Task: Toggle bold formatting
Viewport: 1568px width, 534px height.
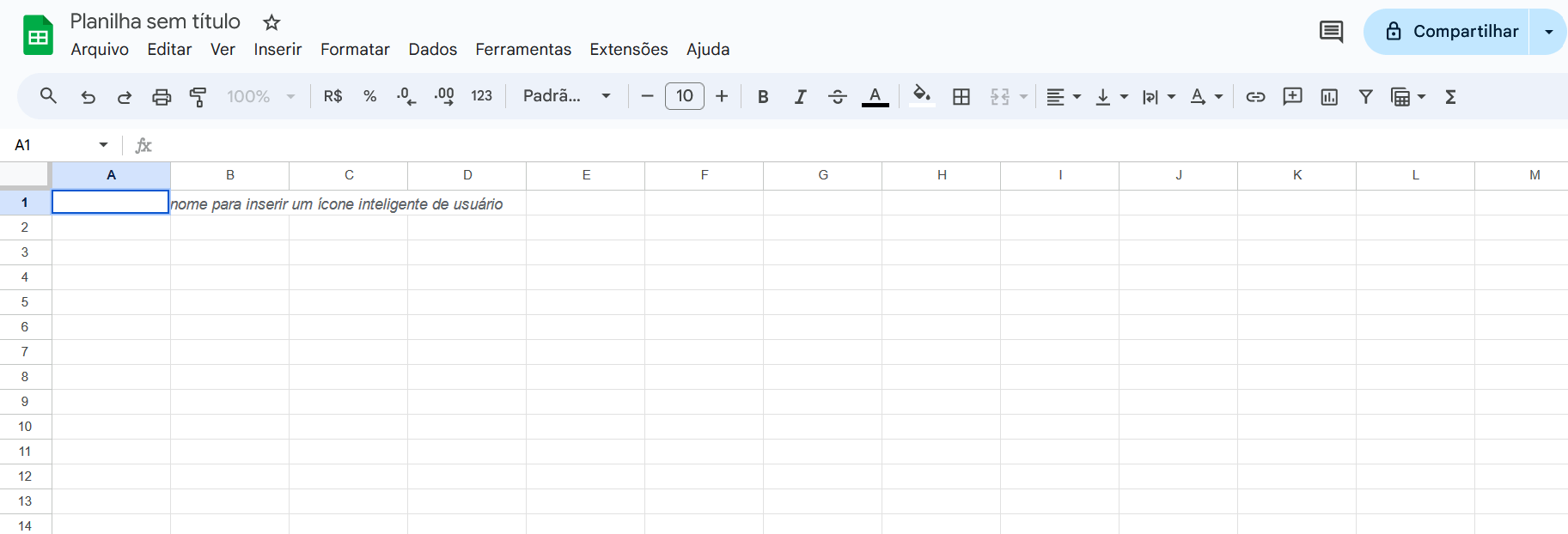Action: [x=763, y=97]
